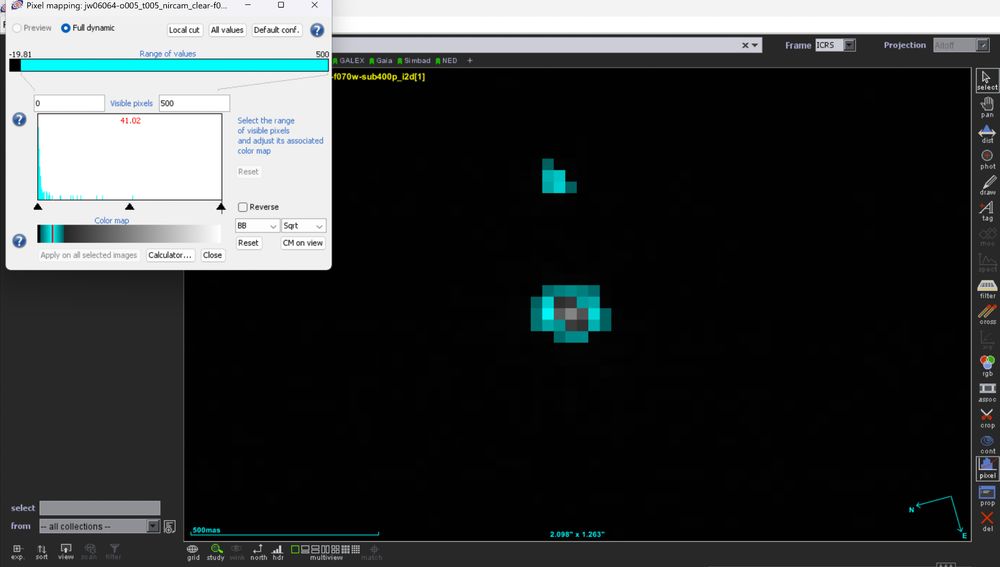
Task: Toggle the coordinate grid overlay
Action: [x=193, y=552]
